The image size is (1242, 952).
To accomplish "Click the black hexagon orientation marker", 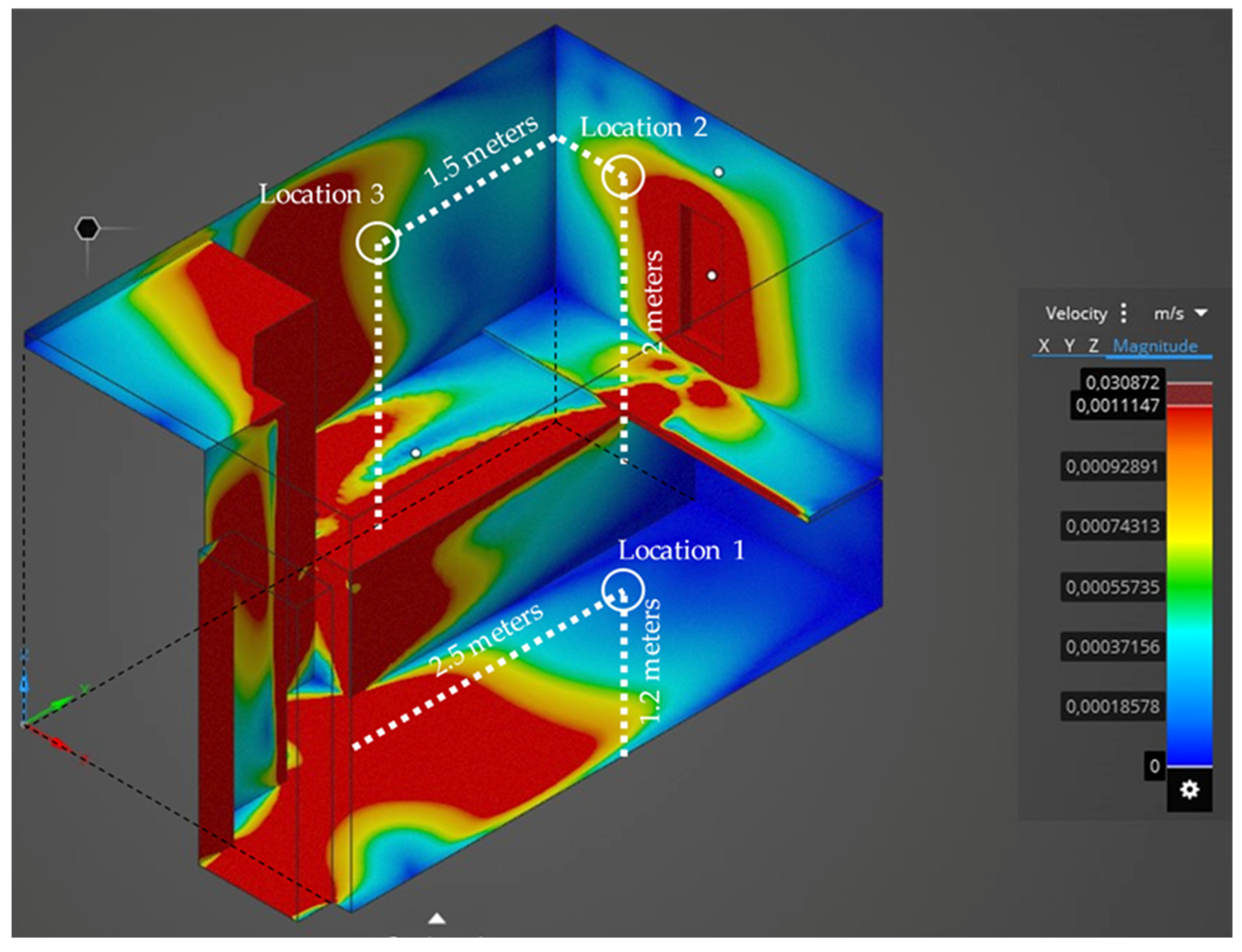I will tap(87, 228).
